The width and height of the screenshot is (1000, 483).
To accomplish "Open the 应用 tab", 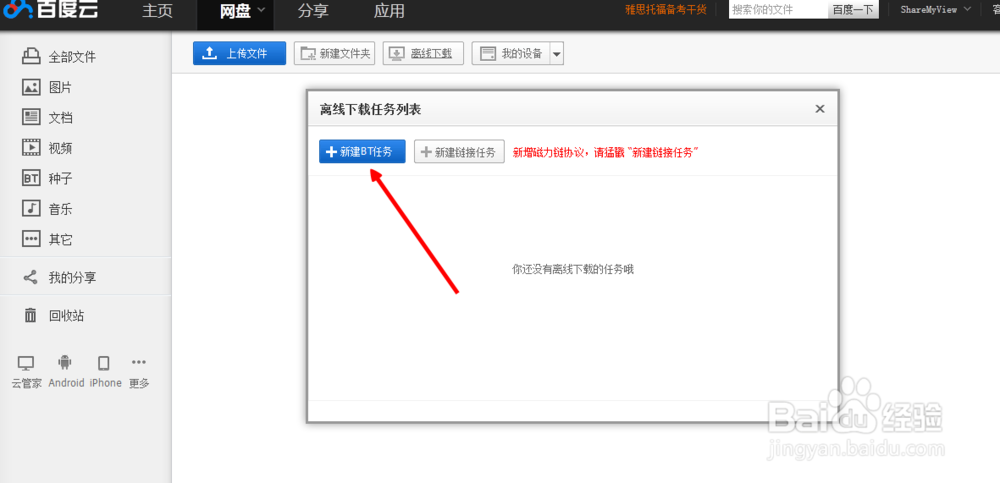I will (x=389, y=11).
